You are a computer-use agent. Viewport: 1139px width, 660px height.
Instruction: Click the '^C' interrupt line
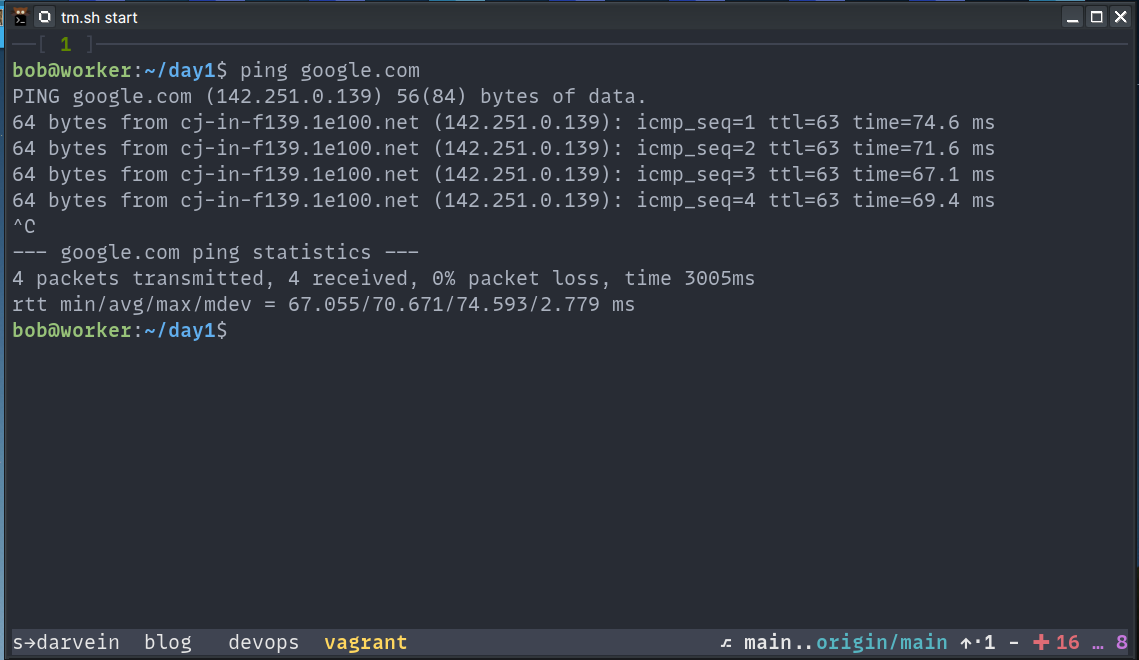[24, 227]
